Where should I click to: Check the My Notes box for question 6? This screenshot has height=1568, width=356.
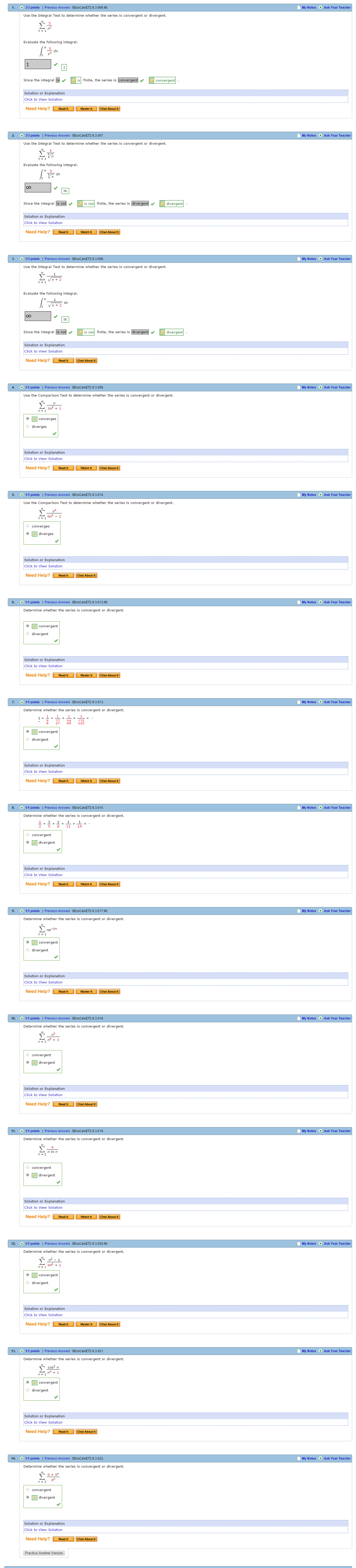click(x=299, y=602)
